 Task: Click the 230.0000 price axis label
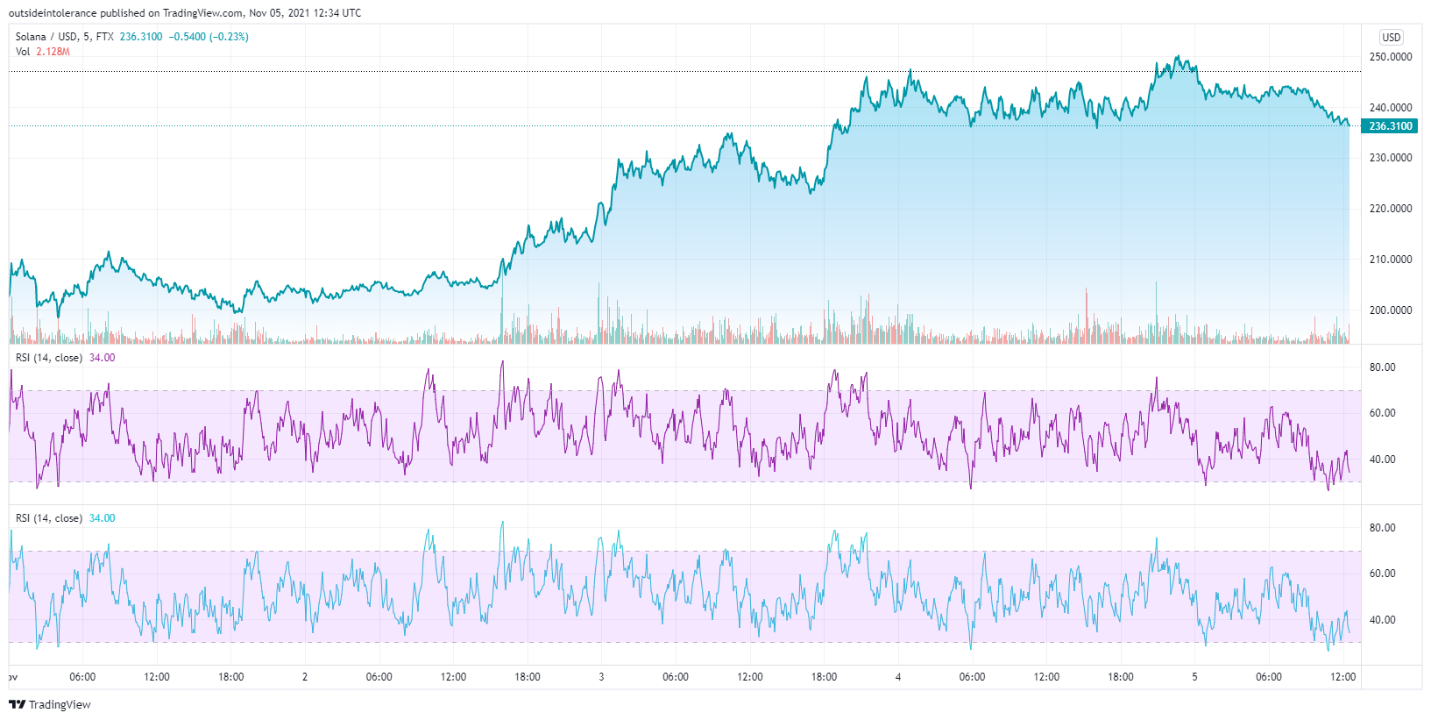point(1392,158)
